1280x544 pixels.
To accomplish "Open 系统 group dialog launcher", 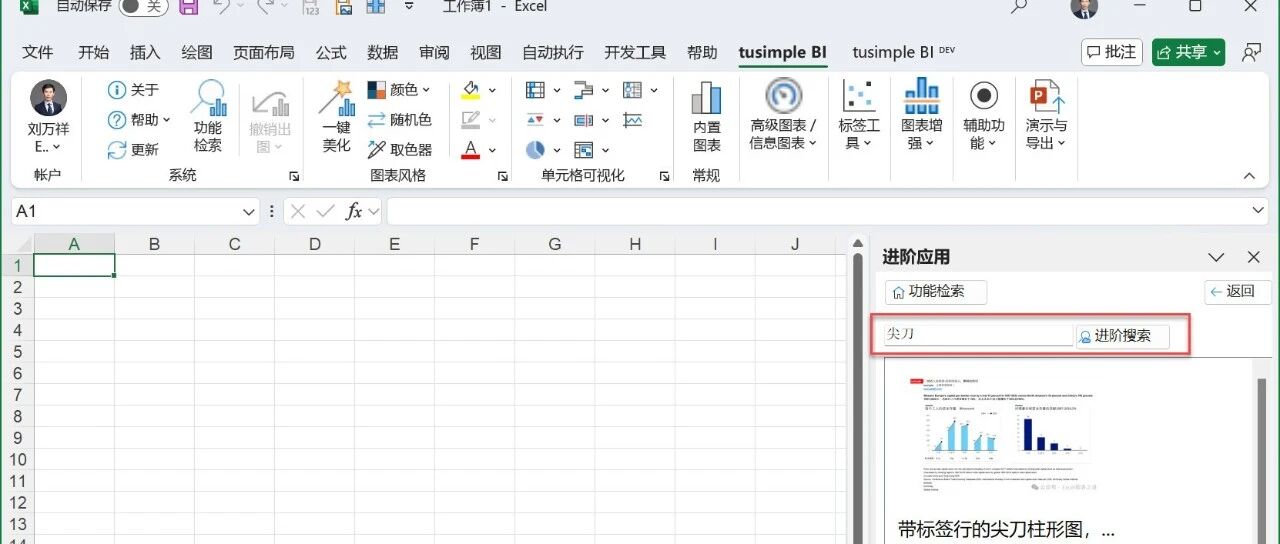I will point(294,177).
